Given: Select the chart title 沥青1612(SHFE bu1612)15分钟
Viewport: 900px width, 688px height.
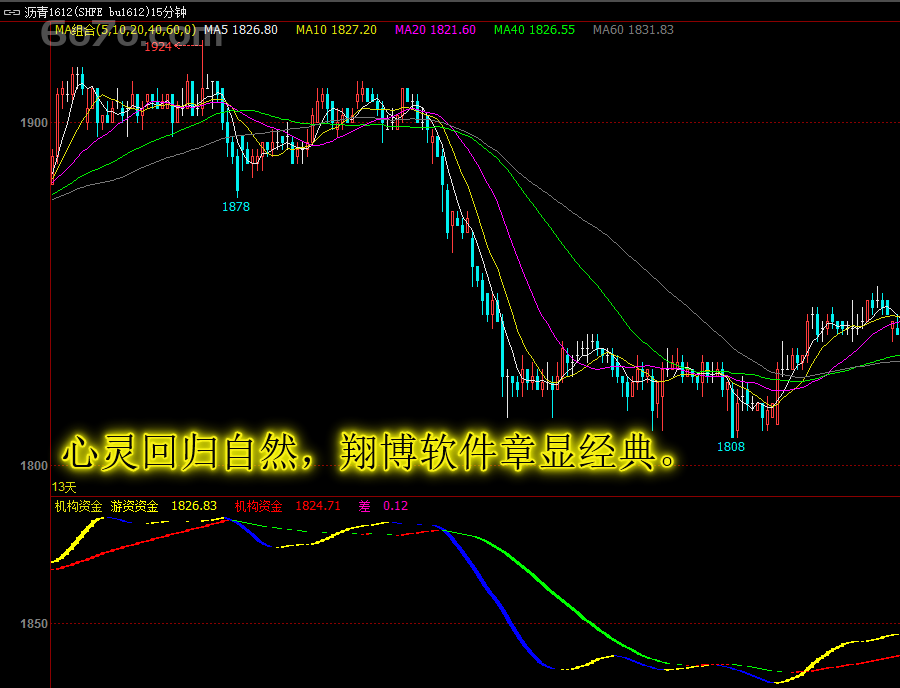Looking at the screenshot, I should coord(106,12).
